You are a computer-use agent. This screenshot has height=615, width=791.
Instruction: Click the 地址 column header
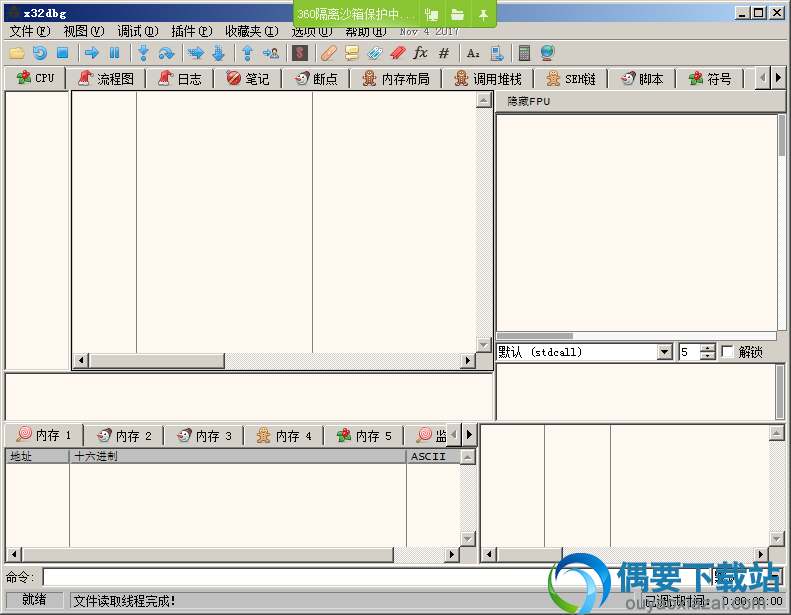37,457
